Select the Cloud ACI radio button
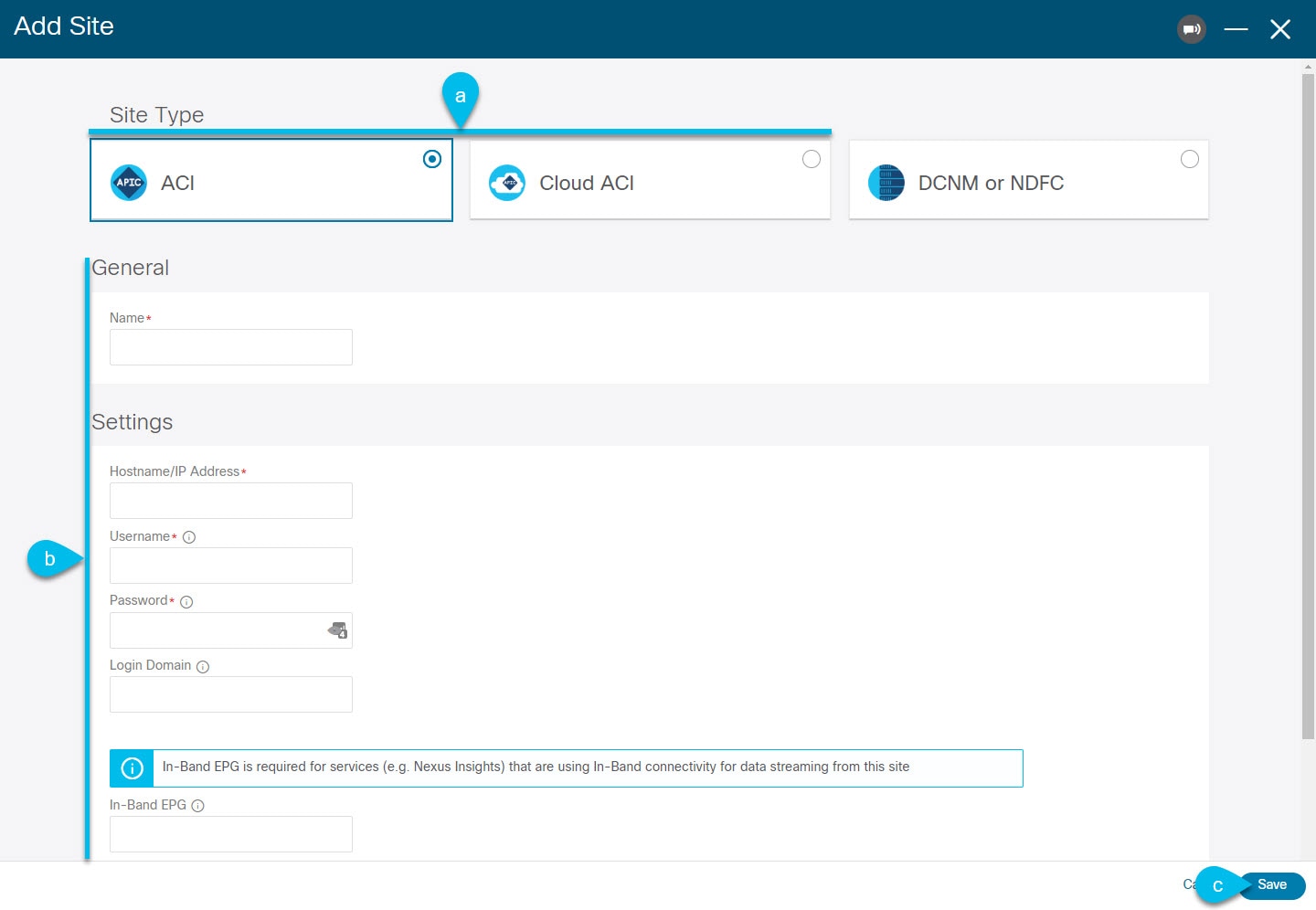Screen dimensions: 1316x910 tap(812, 159)
